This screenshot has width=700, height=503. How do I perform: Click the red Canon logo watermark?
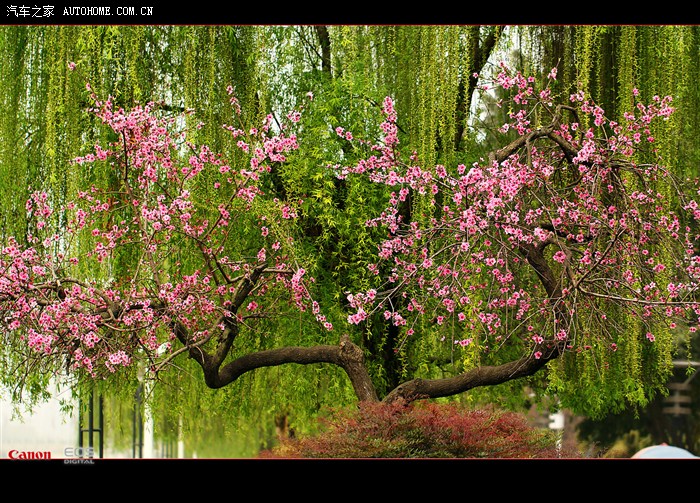click(x=29, y=454)
